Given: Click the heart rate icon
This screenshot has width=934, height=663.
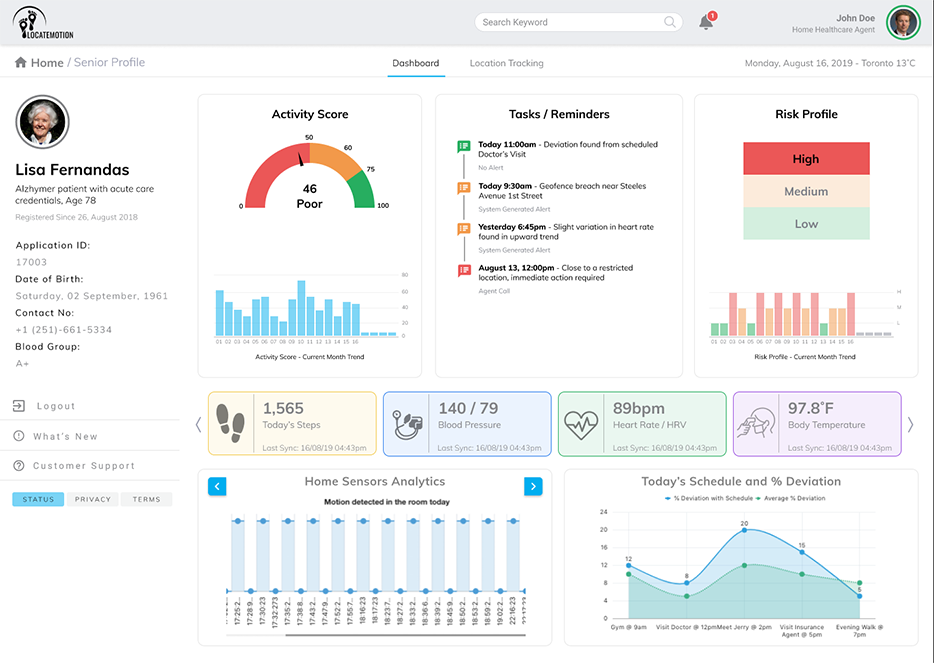Looking at the screenshot, I should (583, 424).
